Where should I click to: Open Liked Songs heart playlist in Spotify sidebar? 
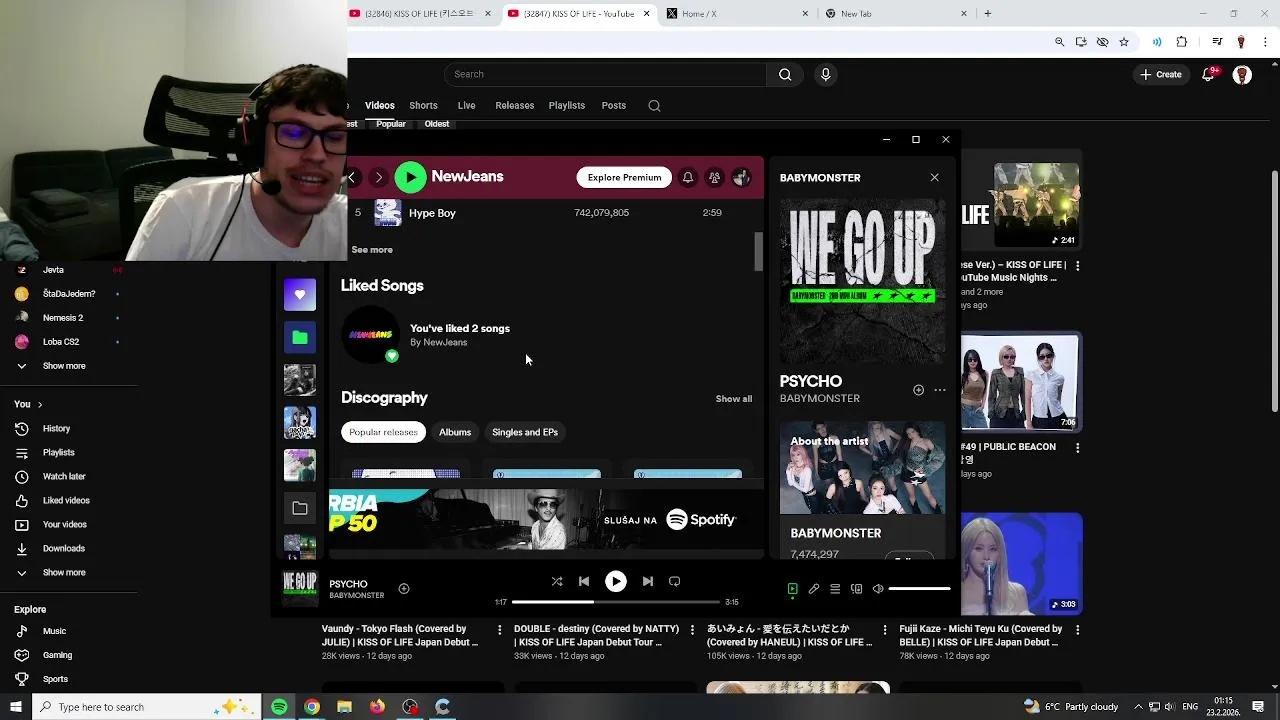[300, 295]
